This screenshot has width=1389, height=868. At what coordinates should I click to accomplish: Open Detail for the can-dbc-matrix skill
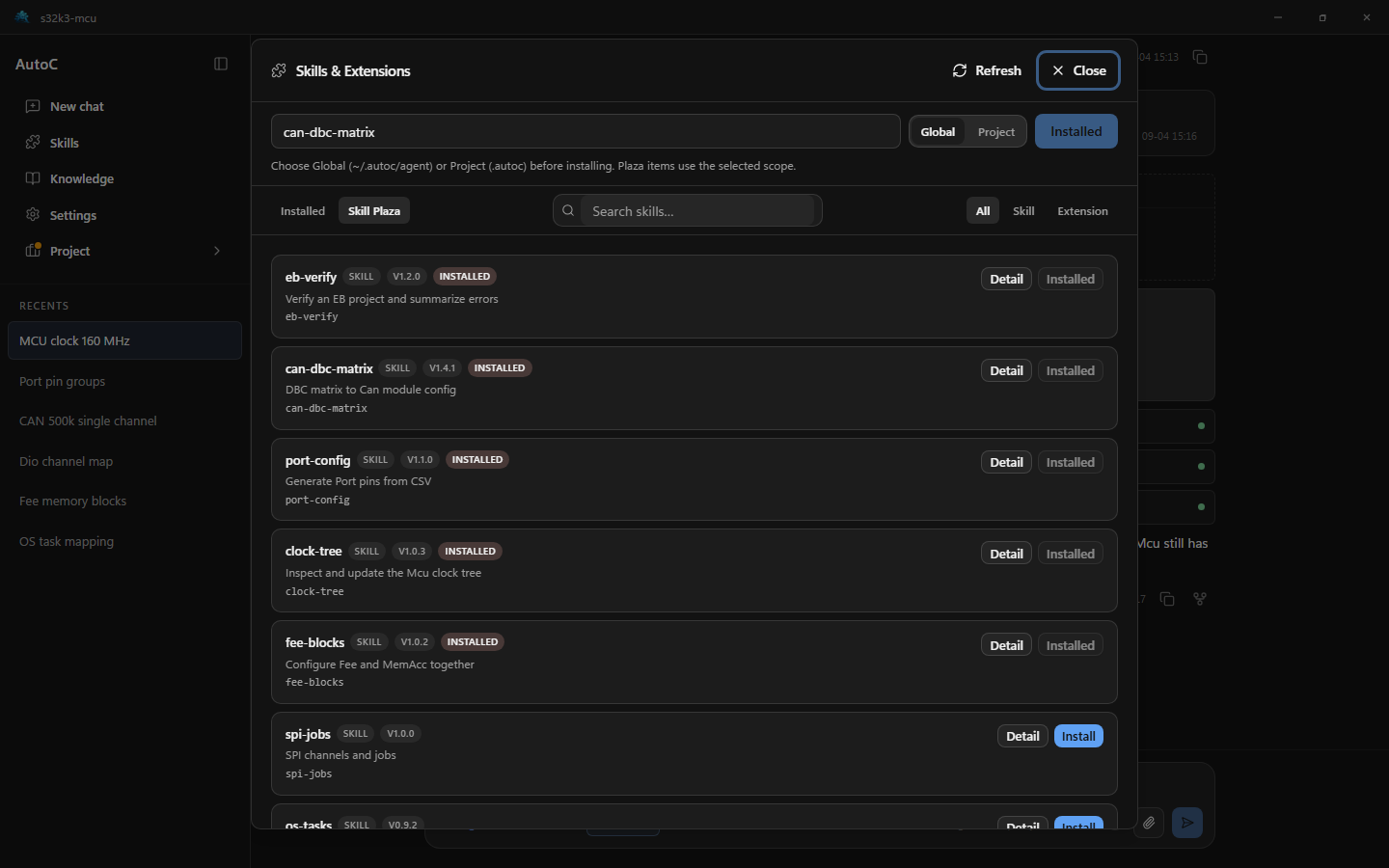(1006, 370)
